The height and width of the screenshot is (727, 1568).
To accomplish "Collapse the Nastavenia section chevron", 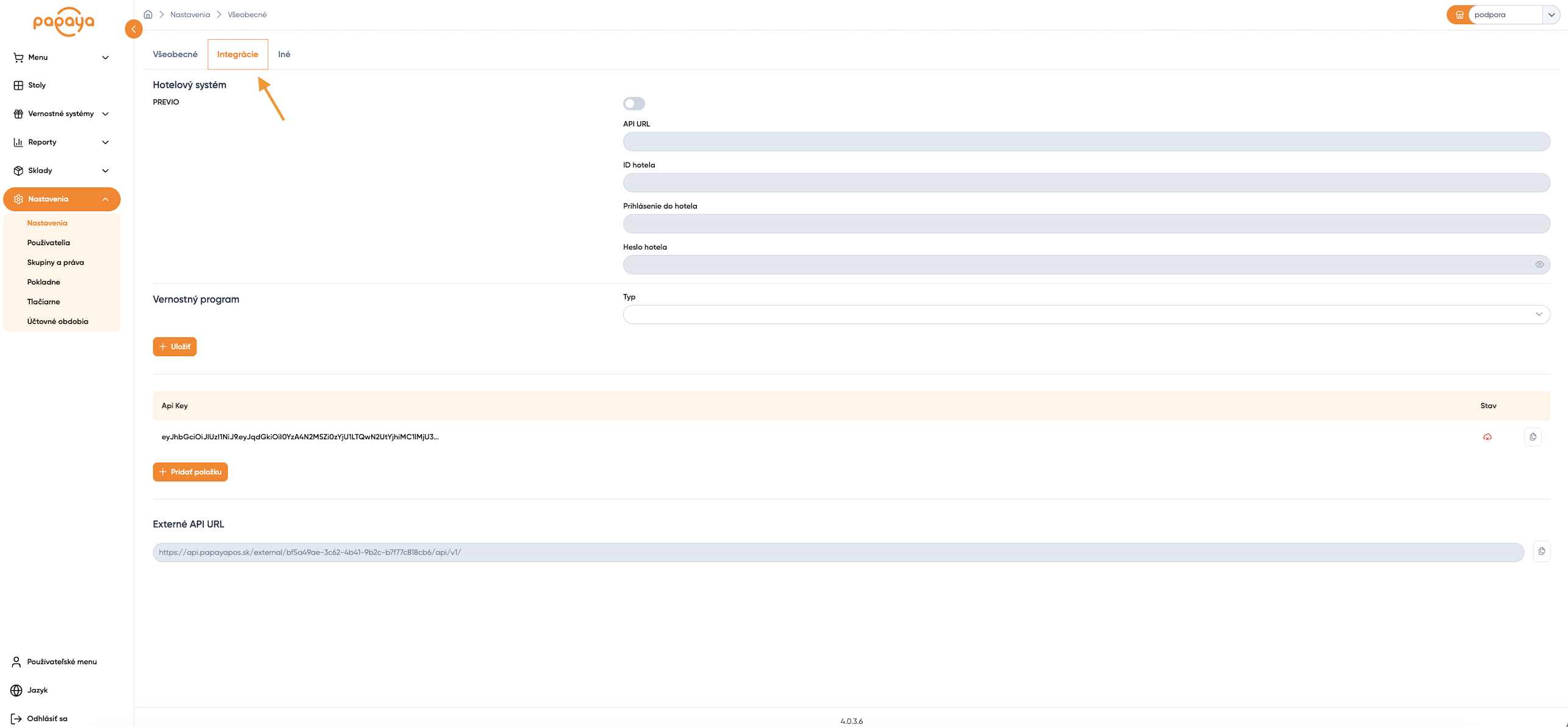I will (105, 199).
